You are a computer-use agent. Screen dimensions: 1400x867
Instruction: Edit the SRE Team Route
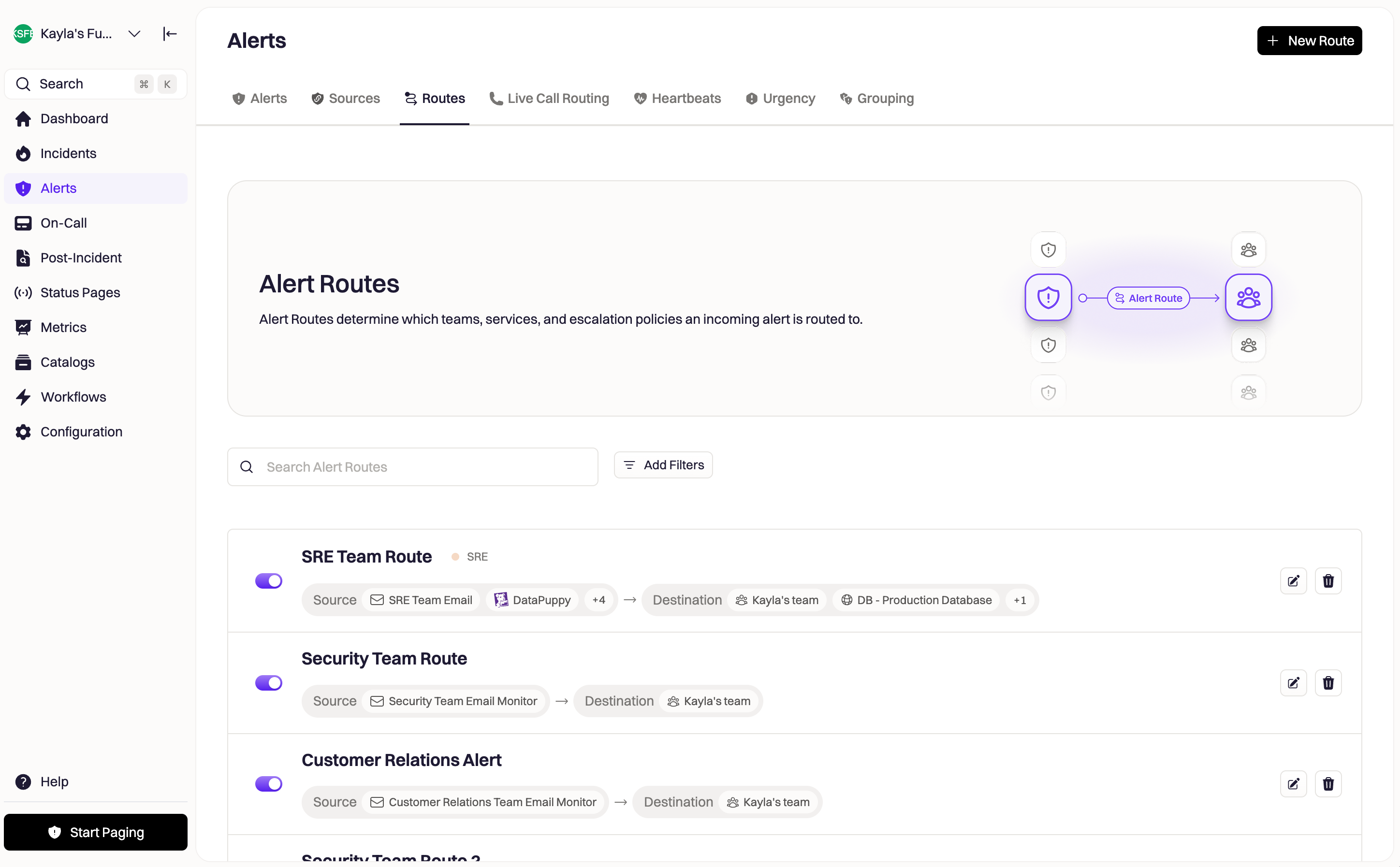pos(1293,581)
